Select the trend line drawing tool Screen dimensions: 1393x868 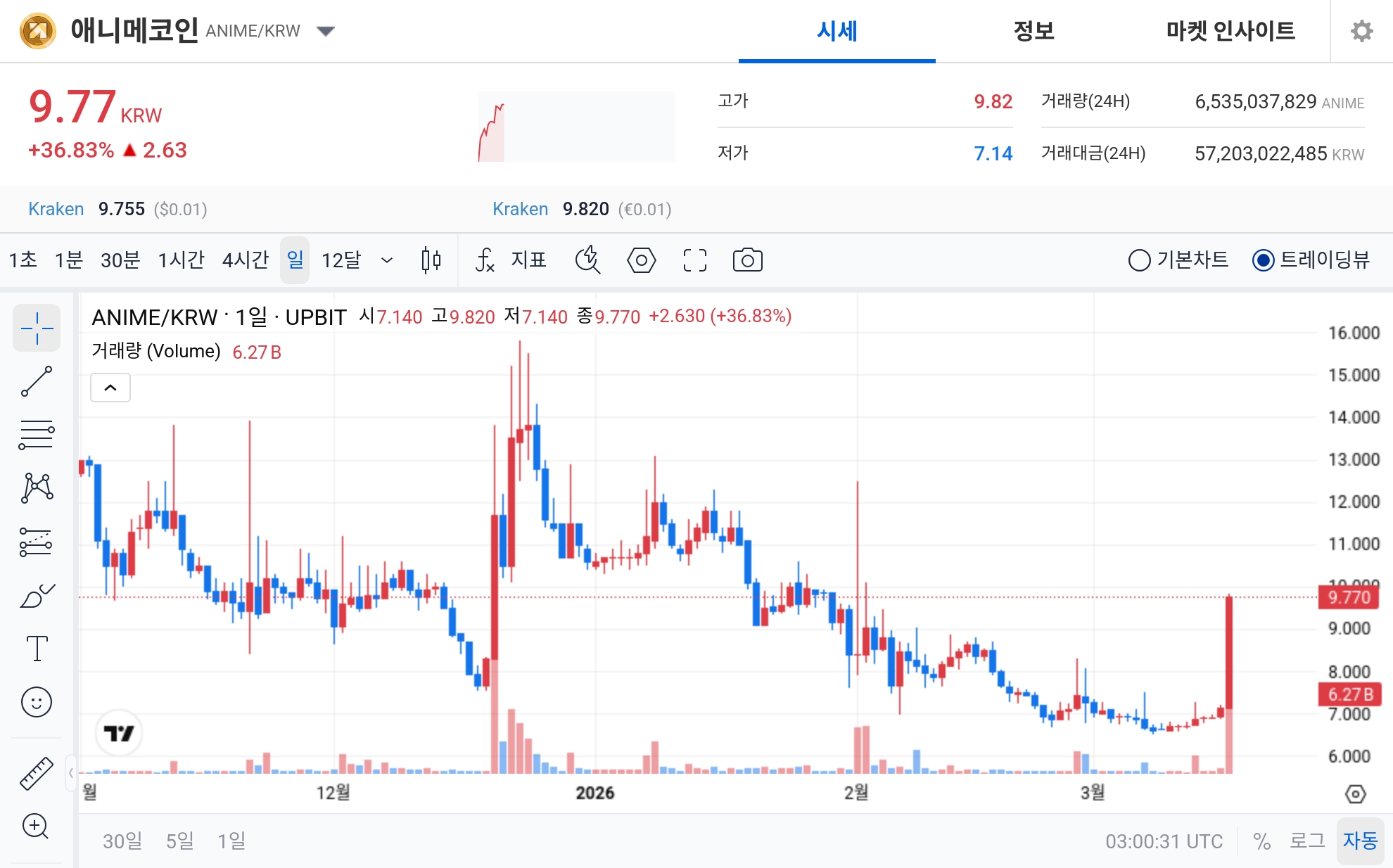coord(37,381)
